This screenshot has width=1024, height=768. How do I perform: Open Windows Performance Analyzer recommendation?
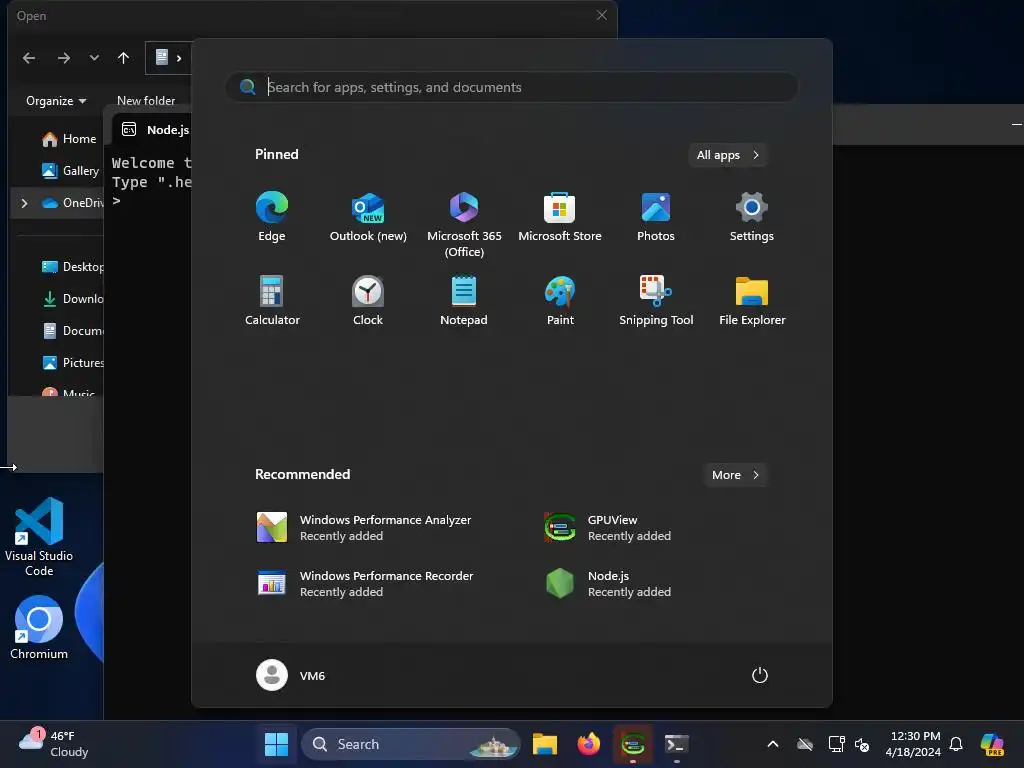pos(364,528)
